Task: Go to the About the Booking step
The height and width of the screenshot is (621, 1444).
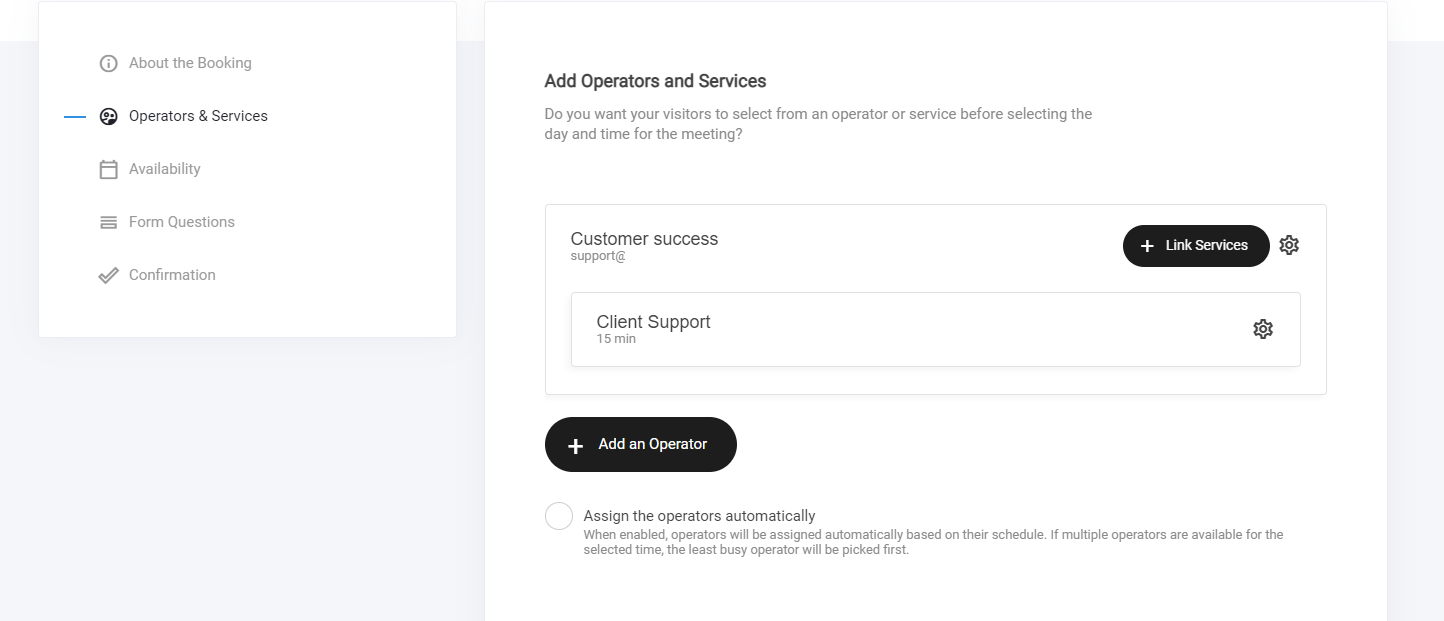Action: [190, 63]
